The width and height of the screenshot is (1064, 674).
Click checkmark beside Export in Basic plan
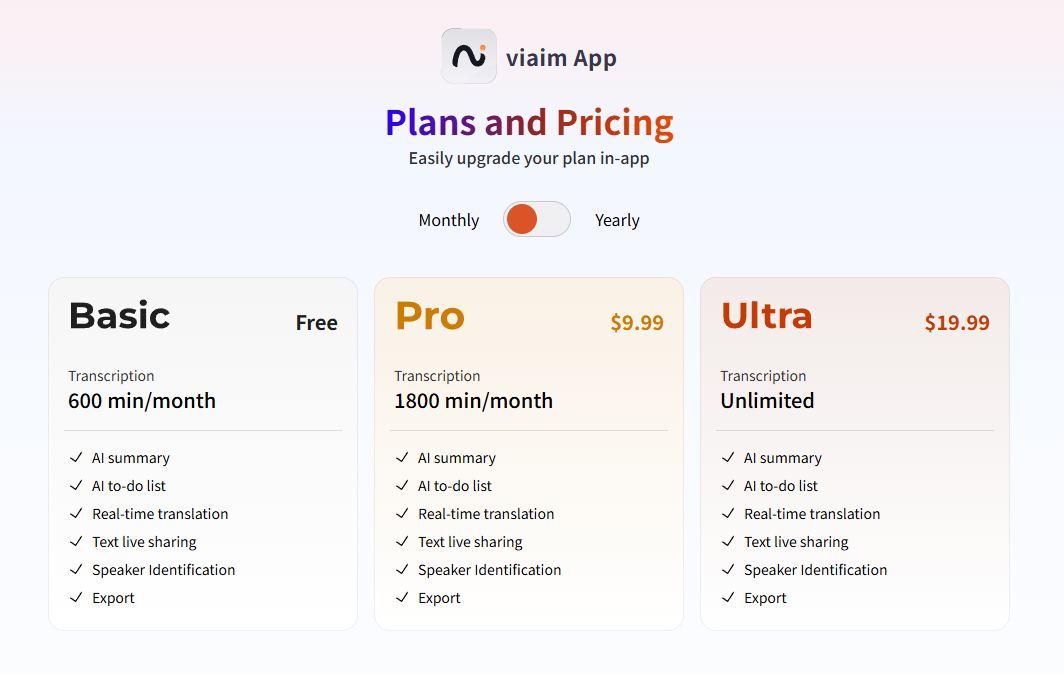(x=76, y=597)
